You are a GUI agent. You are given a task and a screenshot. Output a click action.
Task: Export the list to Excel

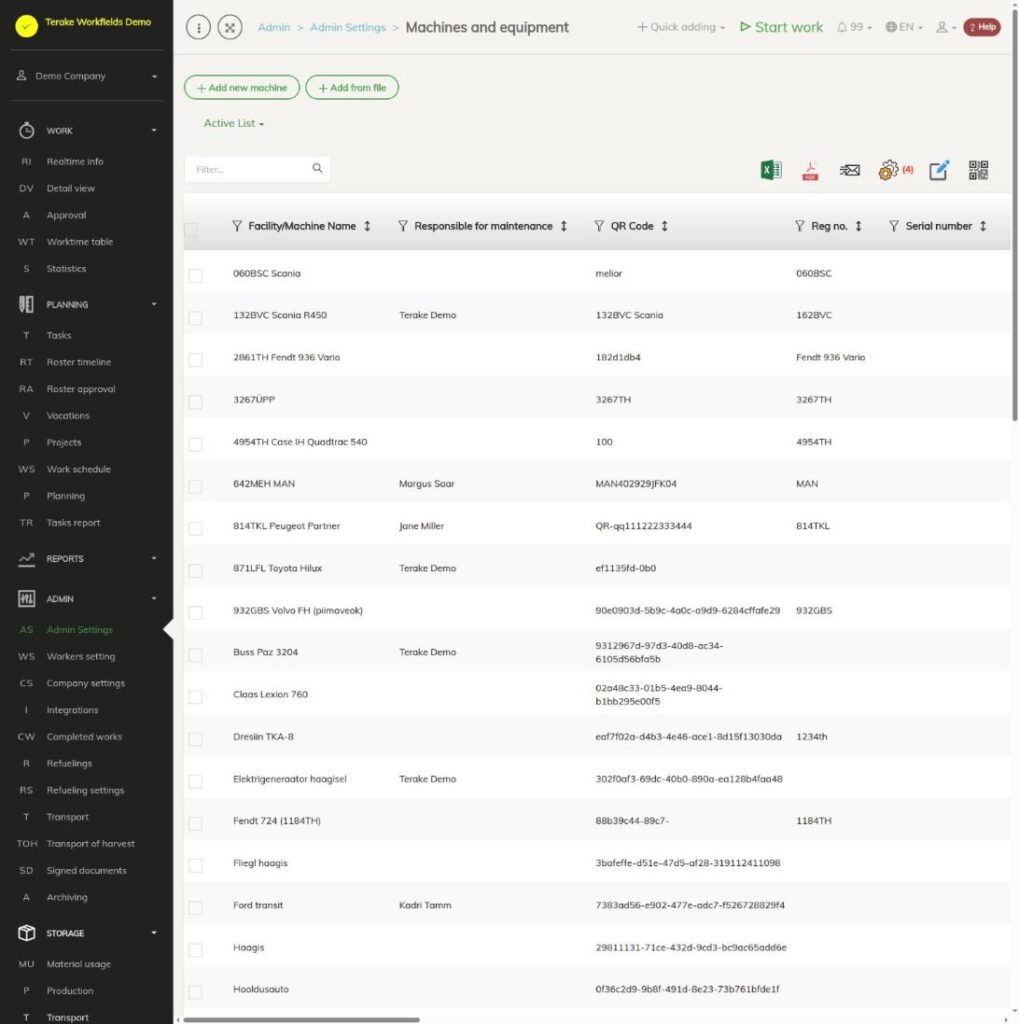click(771, 170)
